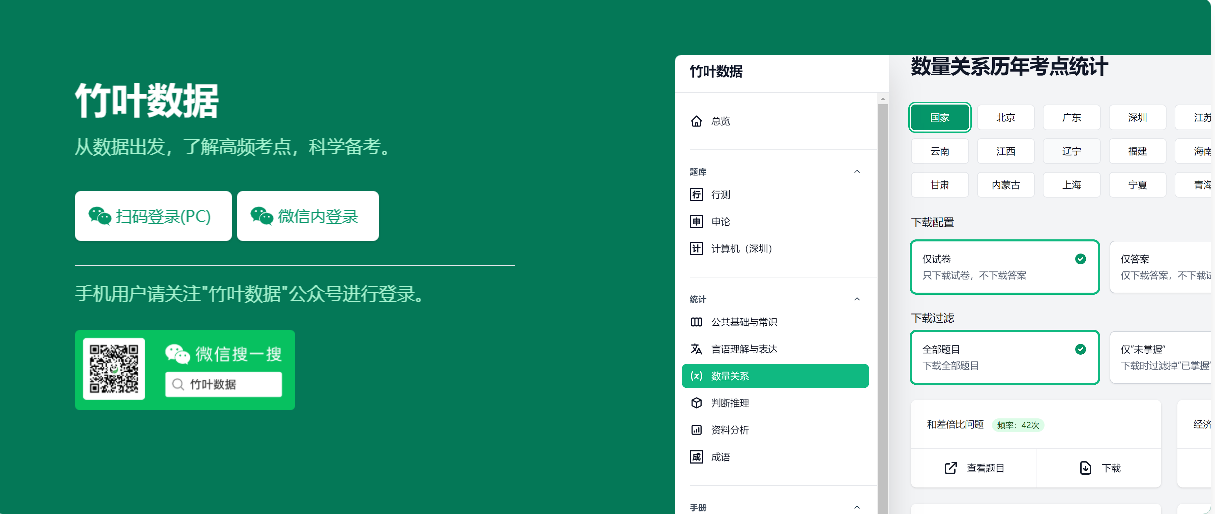Click the 扫码登录(PC) login button
The width and height of the screenshot is (1215, 514).
pos(153,216)
